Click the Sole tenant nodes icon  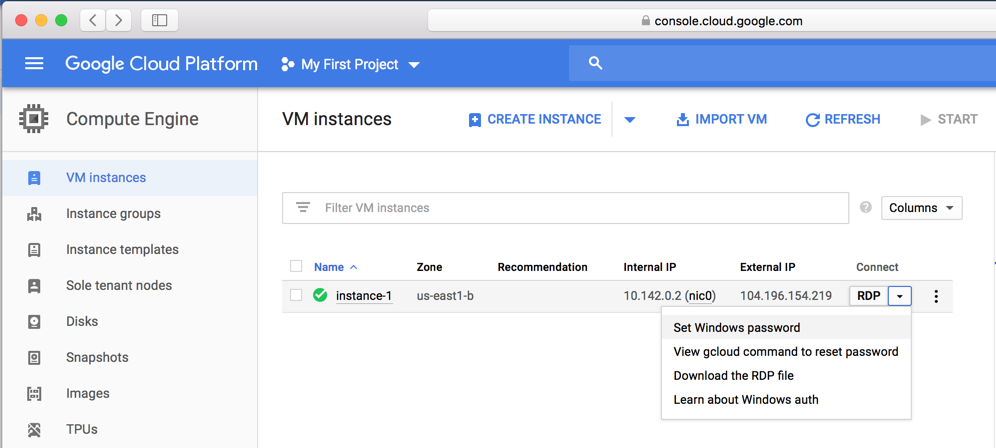(34, 286)
